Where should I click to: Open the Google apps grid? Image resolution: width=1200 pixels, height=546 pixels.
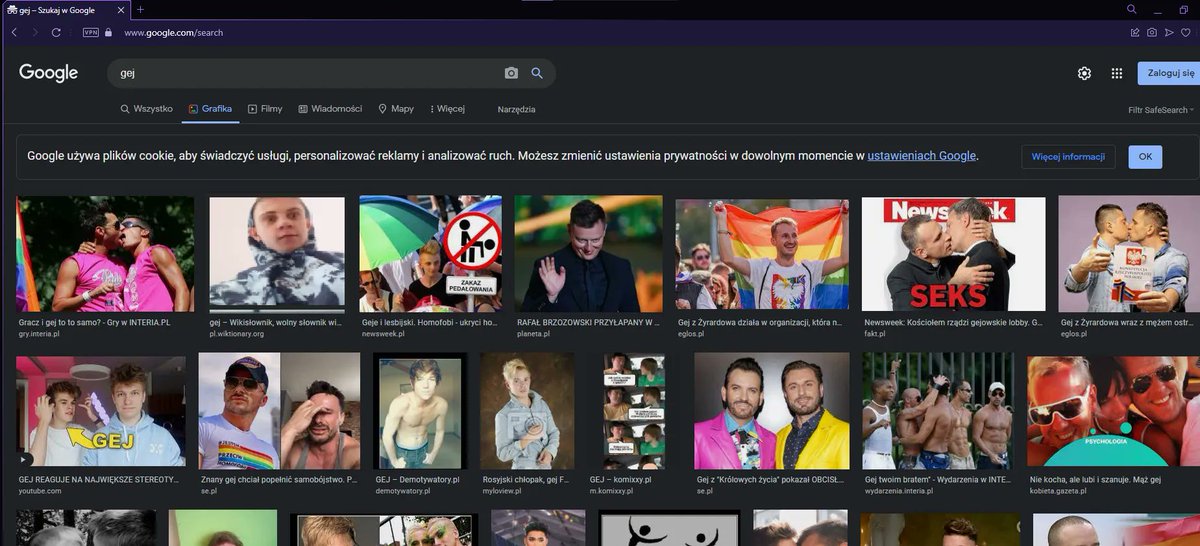point(1117,73)
